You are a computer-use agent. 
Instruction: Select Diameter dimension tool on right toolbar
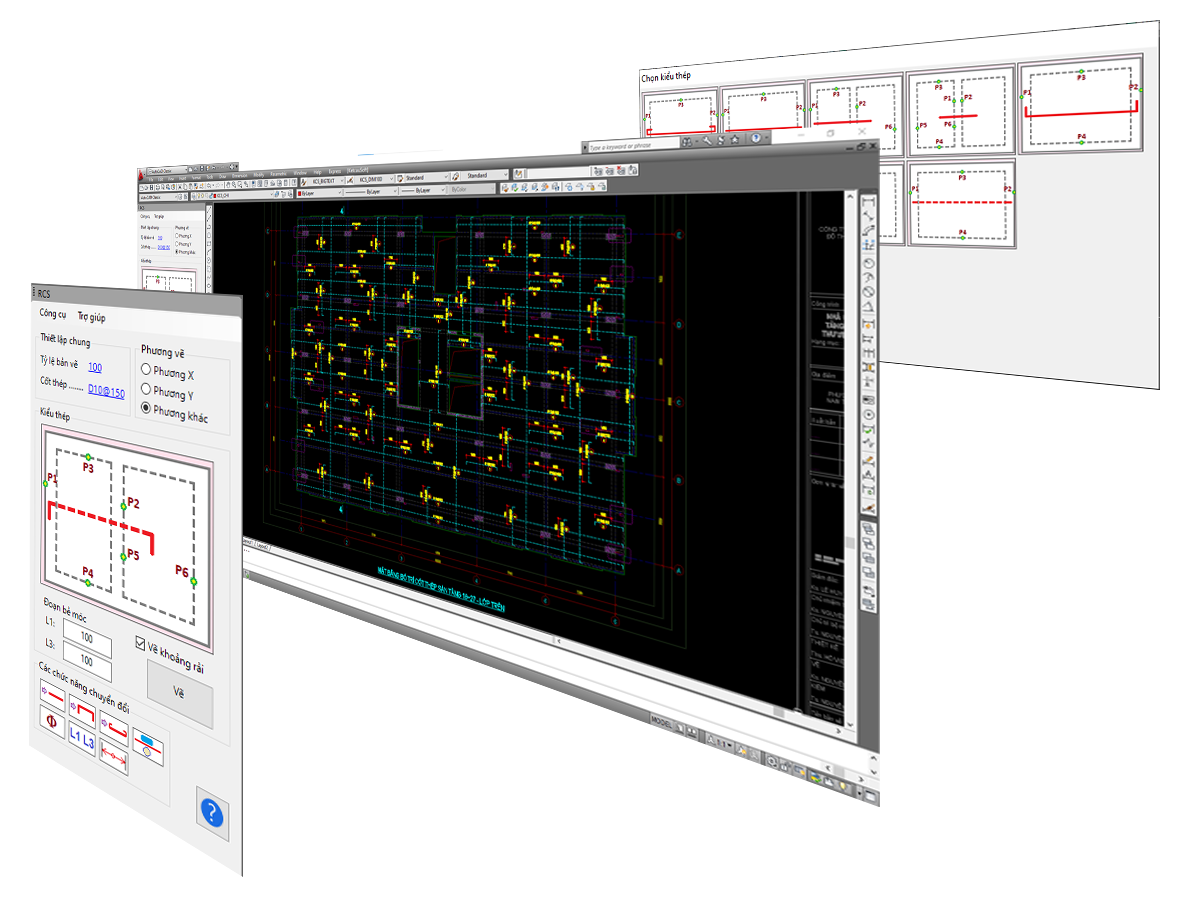(x=868, y=292)
